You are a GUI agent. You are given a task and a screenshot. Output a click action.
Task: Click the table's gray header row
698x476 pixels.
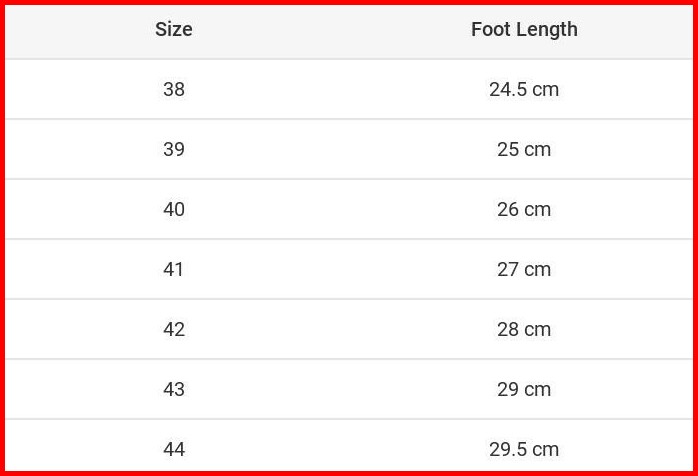[x=349, y=30]
